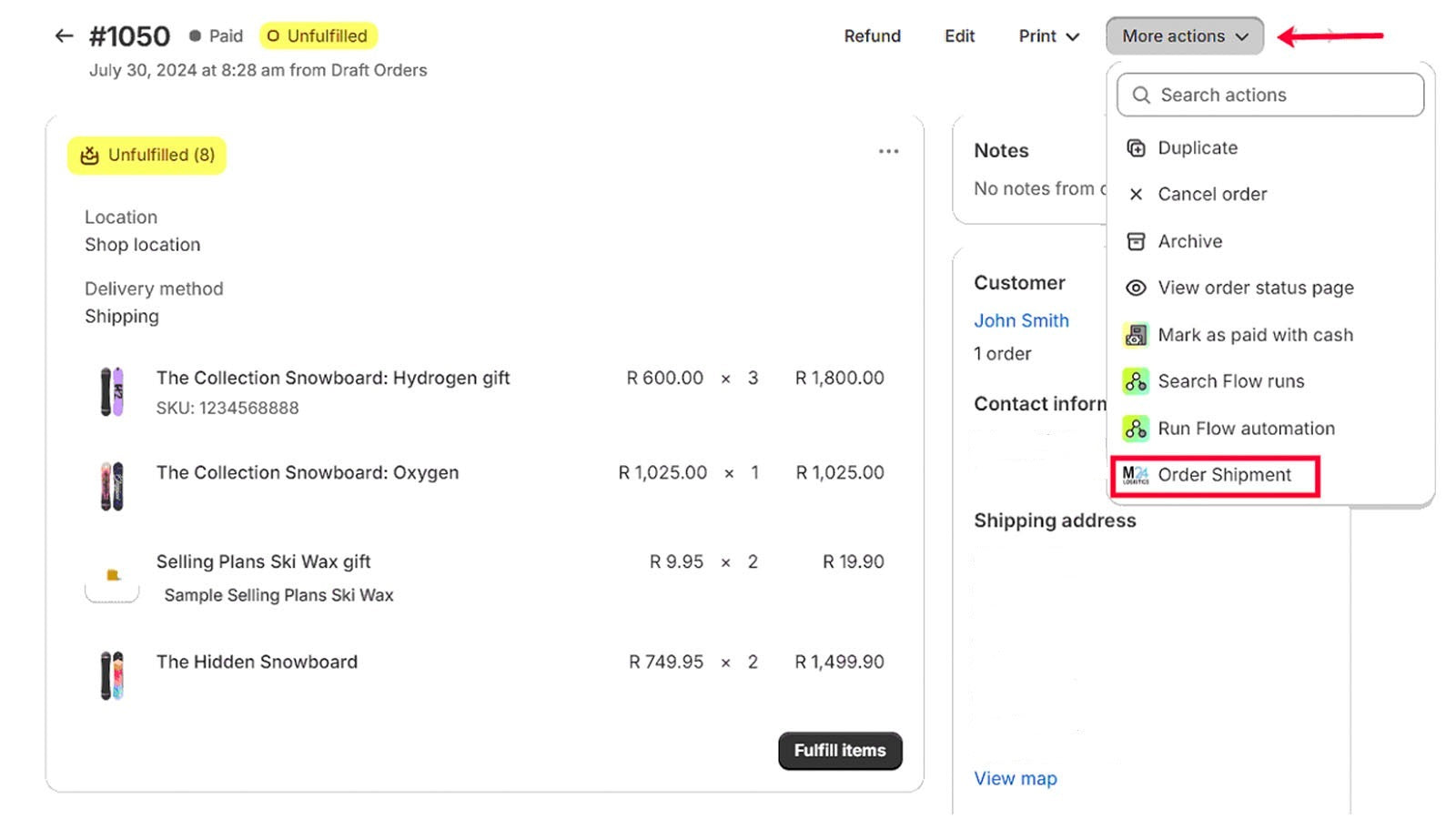Viewport: 1456px width, 819px height.
Task: Click the Archive box icon
Action: tap(1136, 241)
